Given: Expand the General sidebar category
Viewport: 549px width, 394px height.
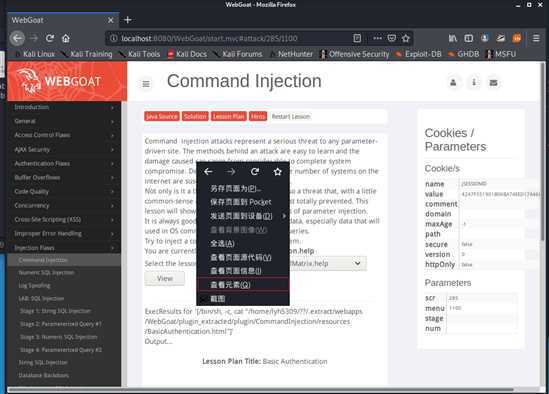Looking at the screenshot, I should click(64, 121).
